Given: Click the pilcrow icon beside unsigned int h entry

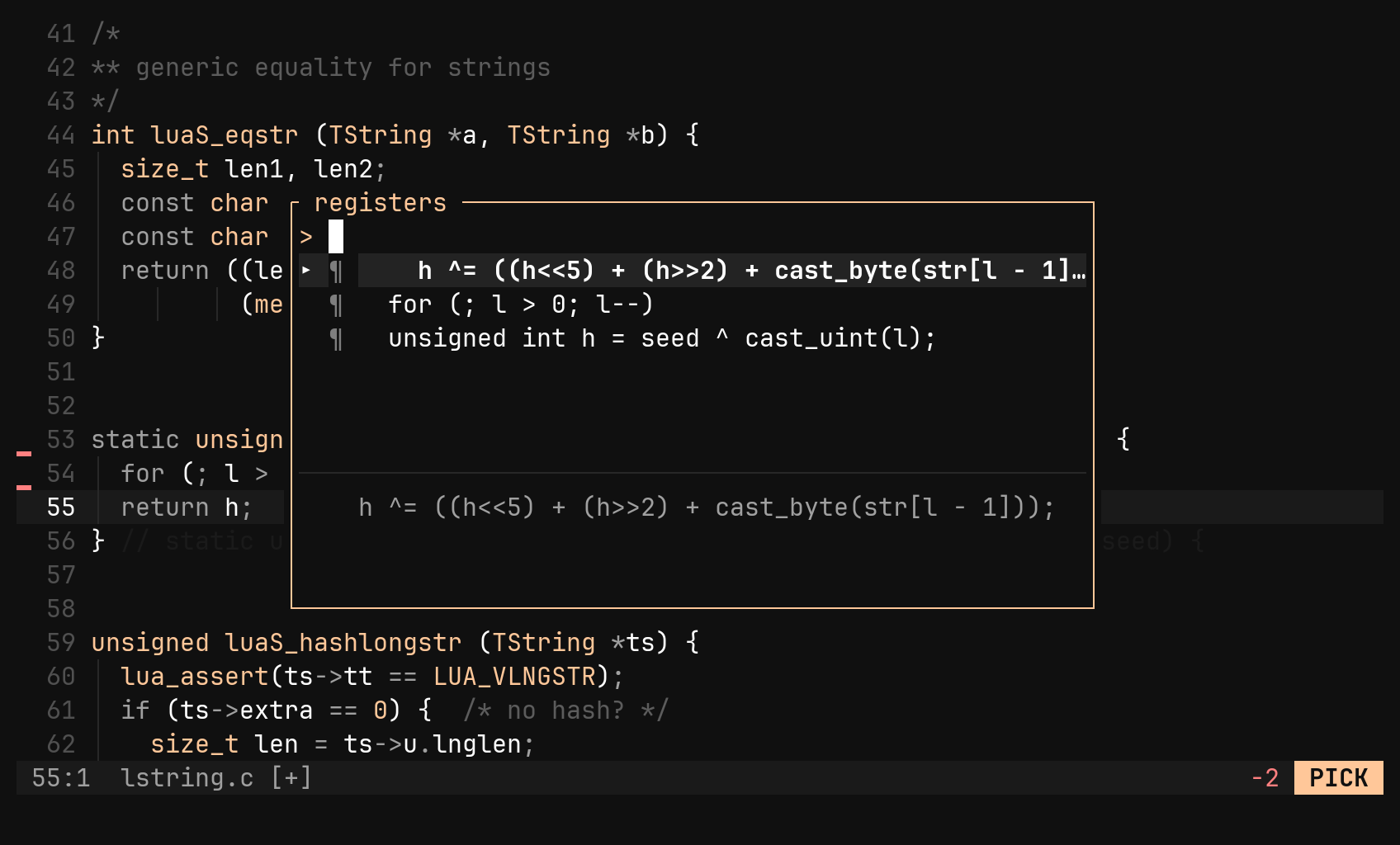Looking at the screenshot, I should [x=336, y=338].
